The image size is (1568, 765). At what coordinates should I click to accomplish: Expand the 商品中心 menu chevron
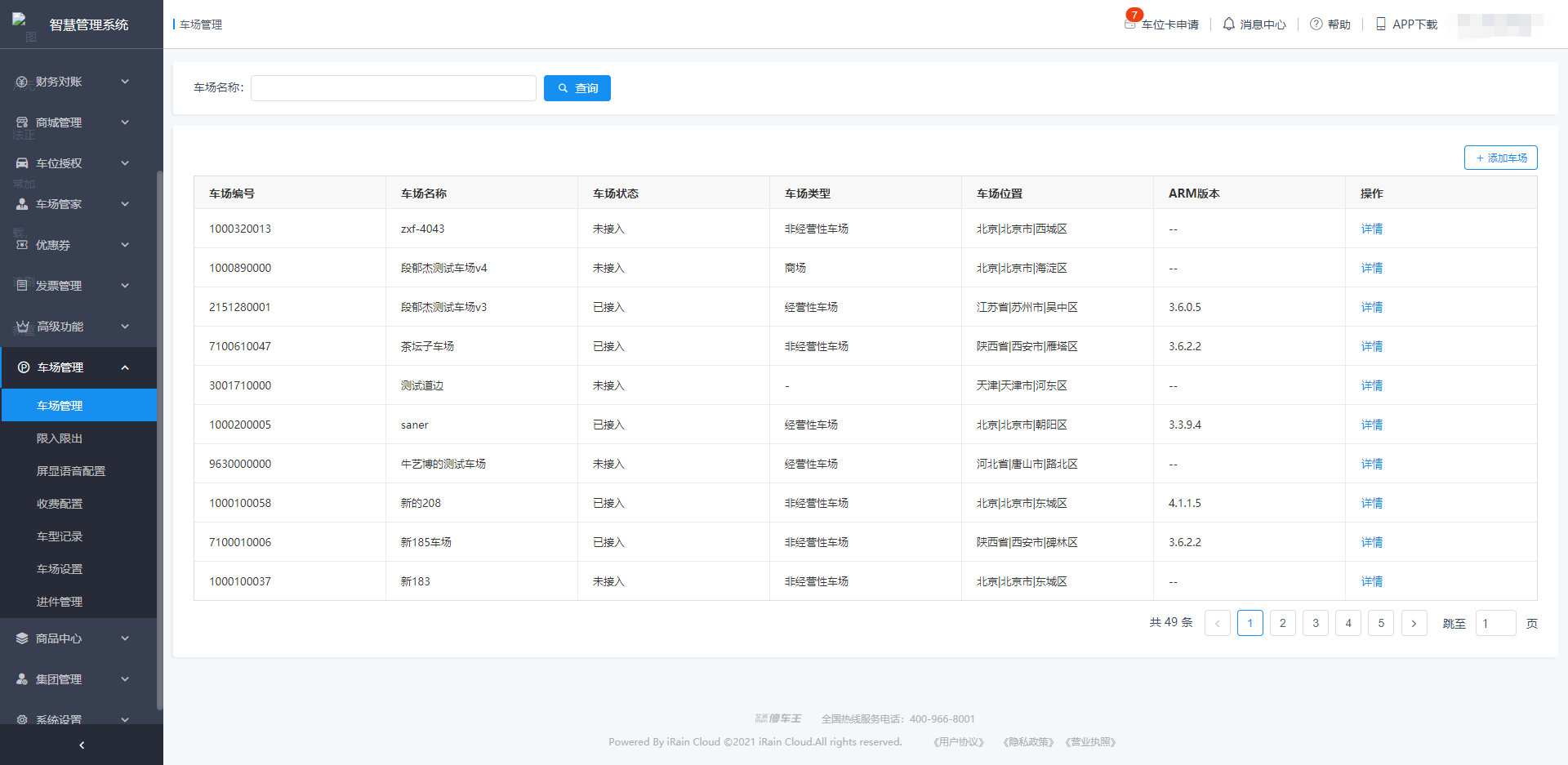click(125, 638)
